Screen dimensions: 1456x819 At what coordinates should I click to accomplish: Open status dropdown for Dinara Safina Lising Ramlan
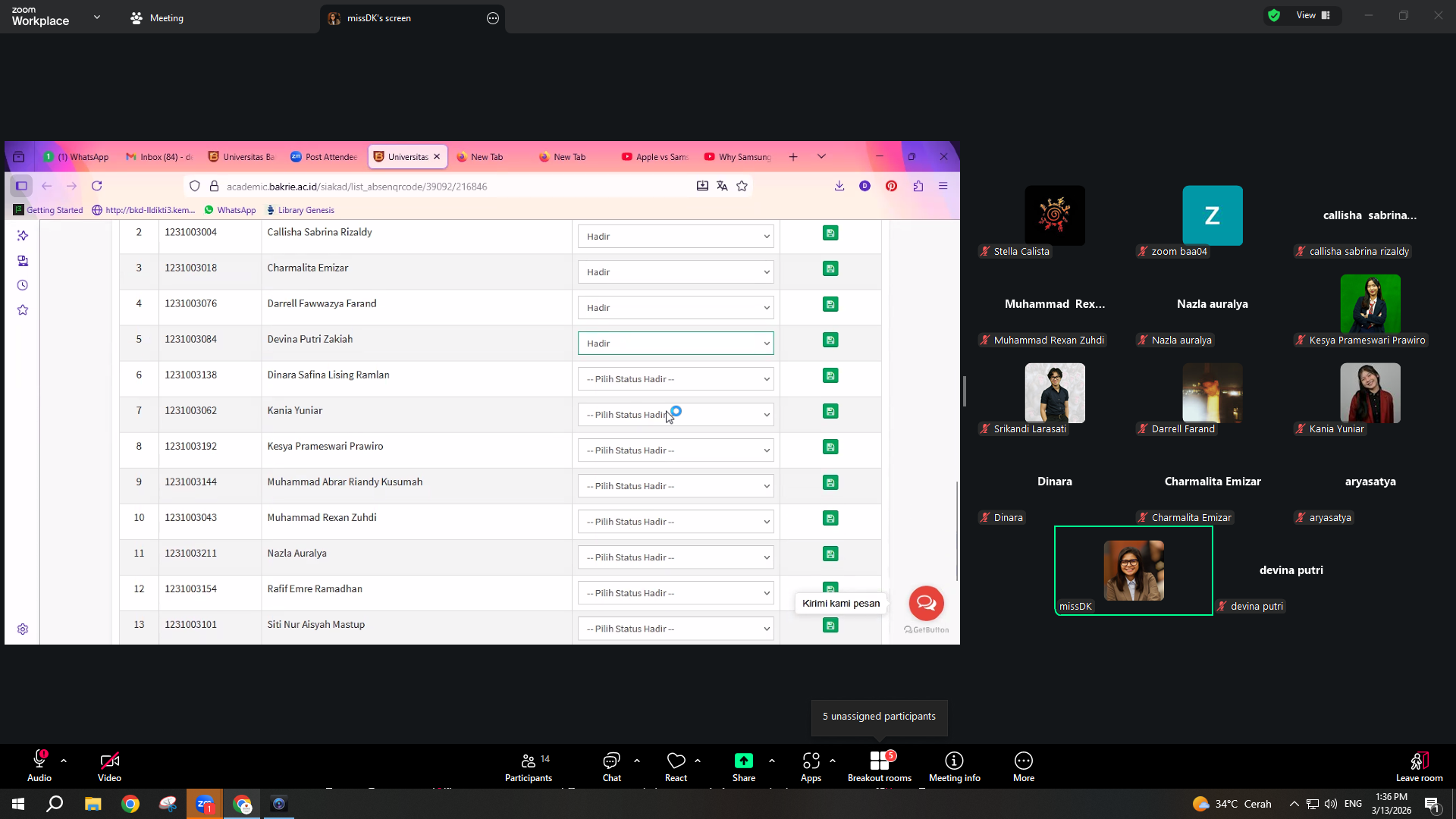click(x=676, y=379)
